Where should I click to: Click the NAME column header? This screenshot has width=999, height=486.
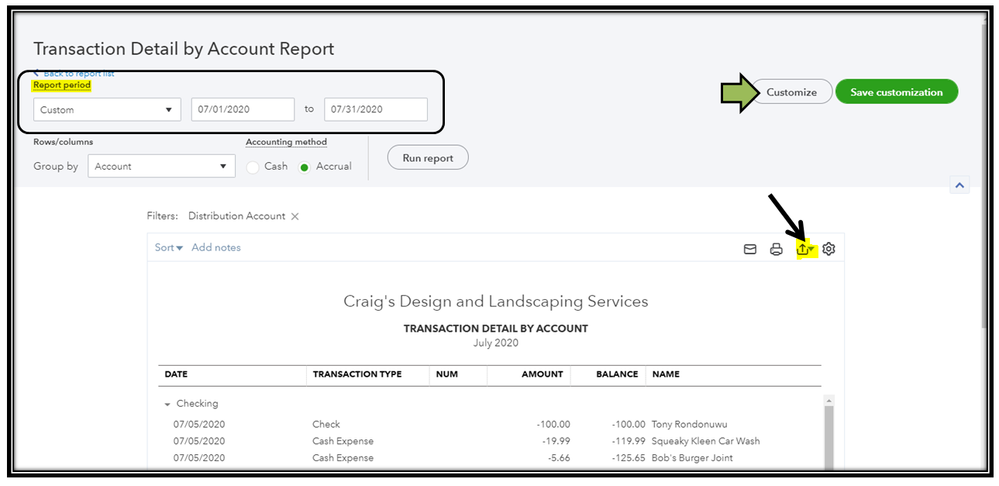(665, 375)
